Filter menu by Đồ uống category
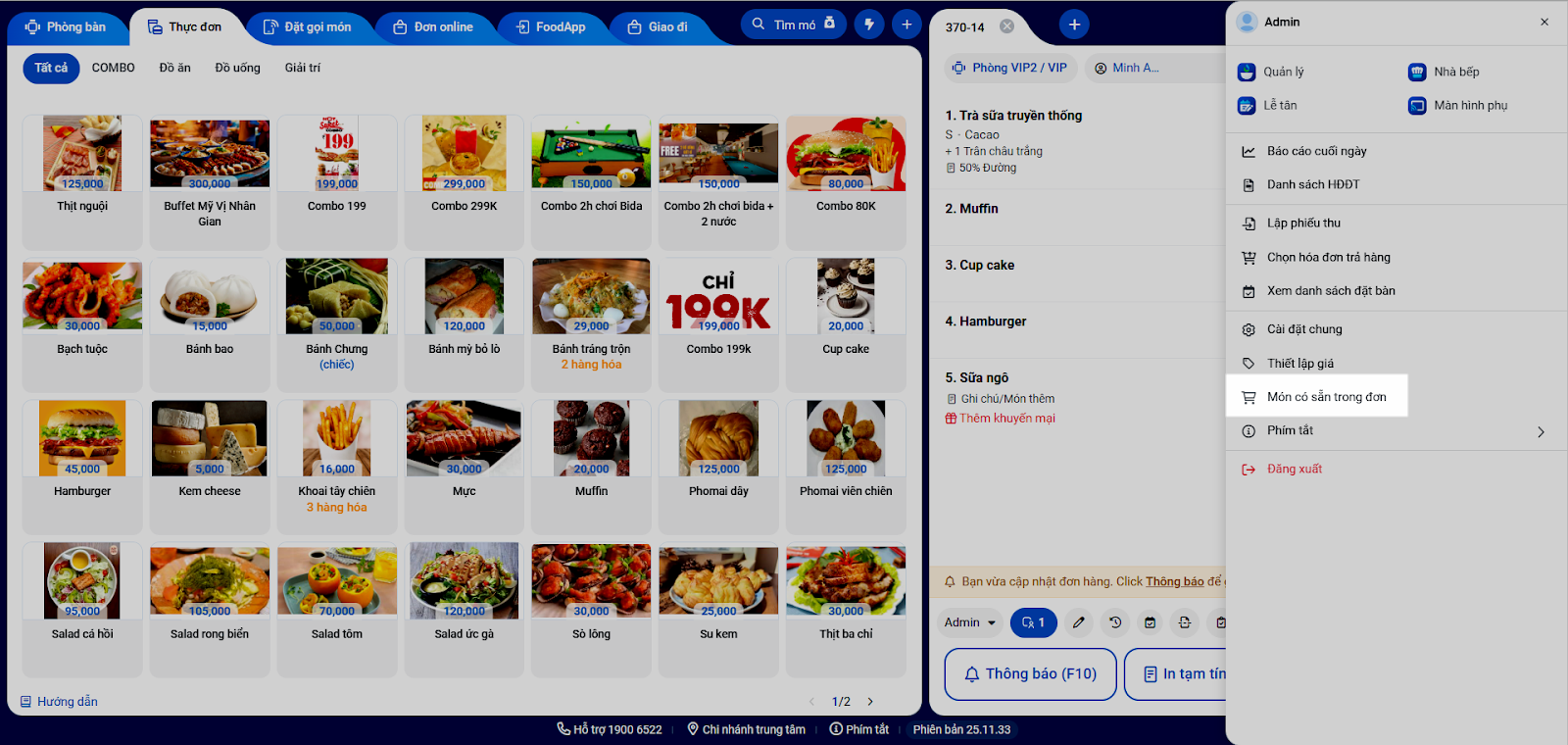The width and height of the screenshot is (1568, 745). (238, 68)
